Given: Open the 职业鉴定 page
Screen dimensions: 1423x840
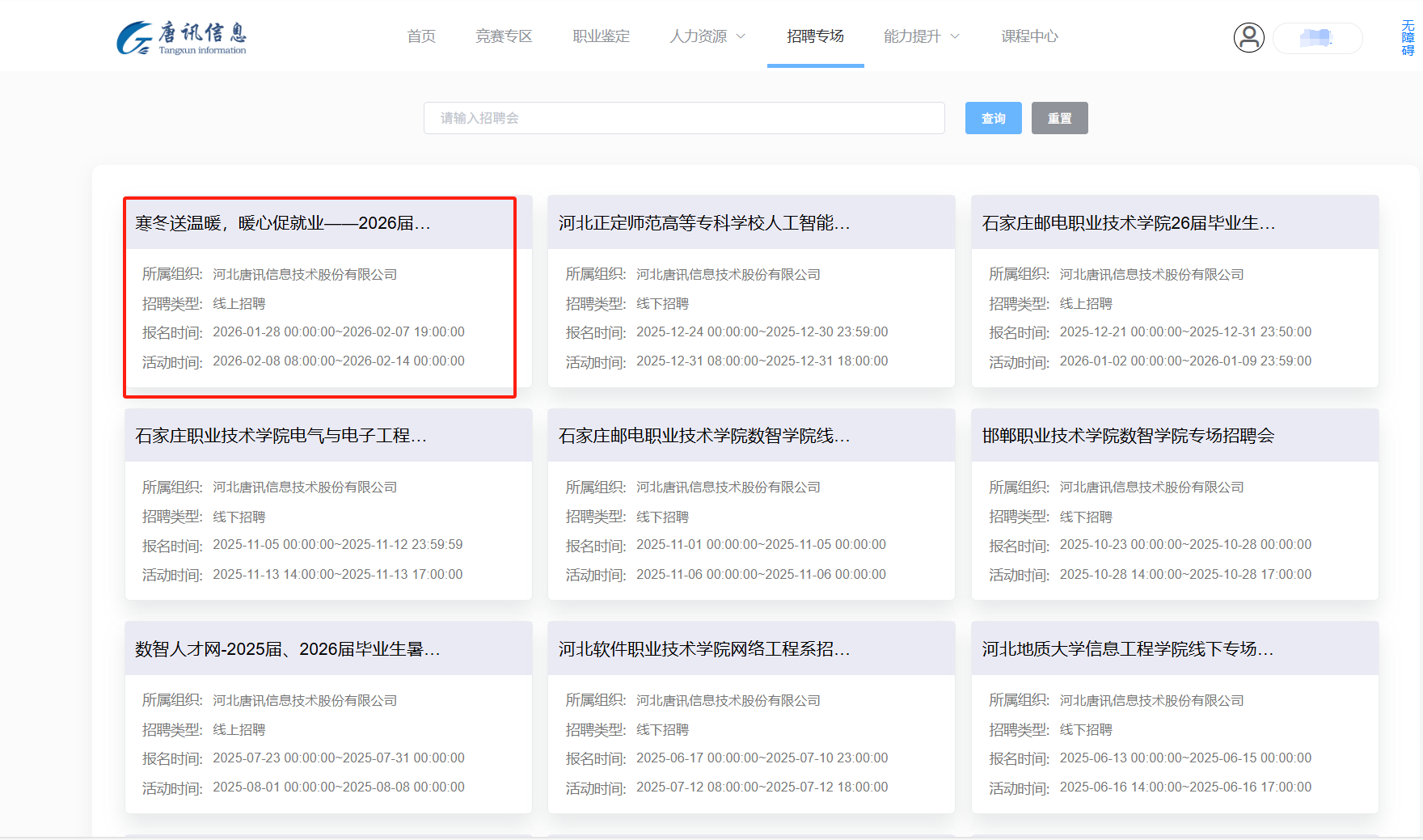Looking at the screenshot, I should pos(601,36).
